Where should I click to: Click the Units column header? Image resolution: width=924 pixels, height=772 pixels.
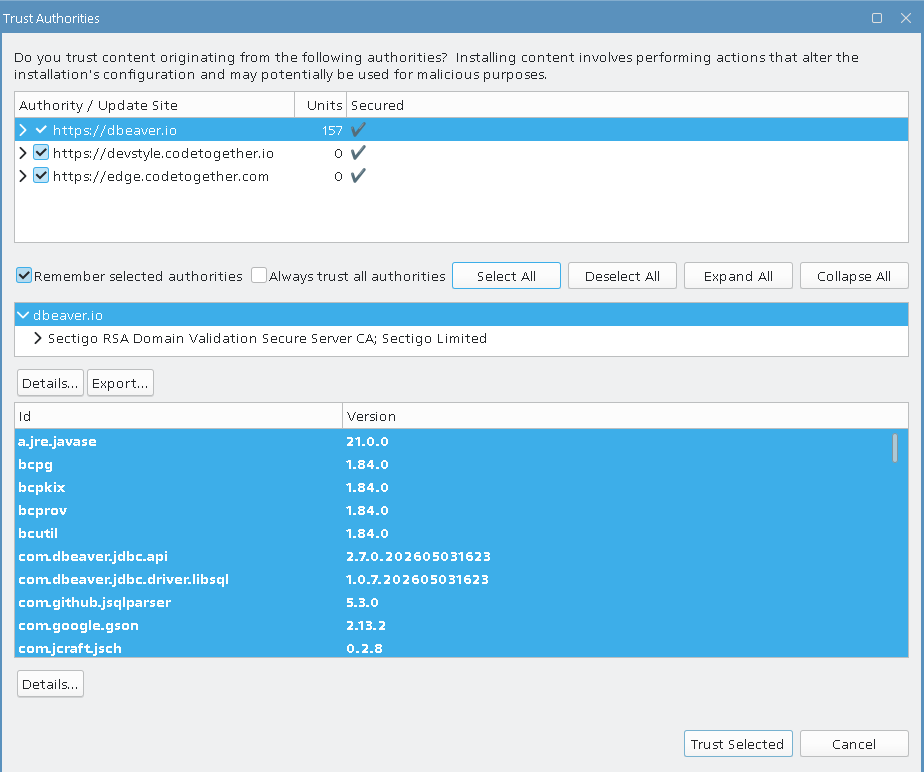pos(321,105)
